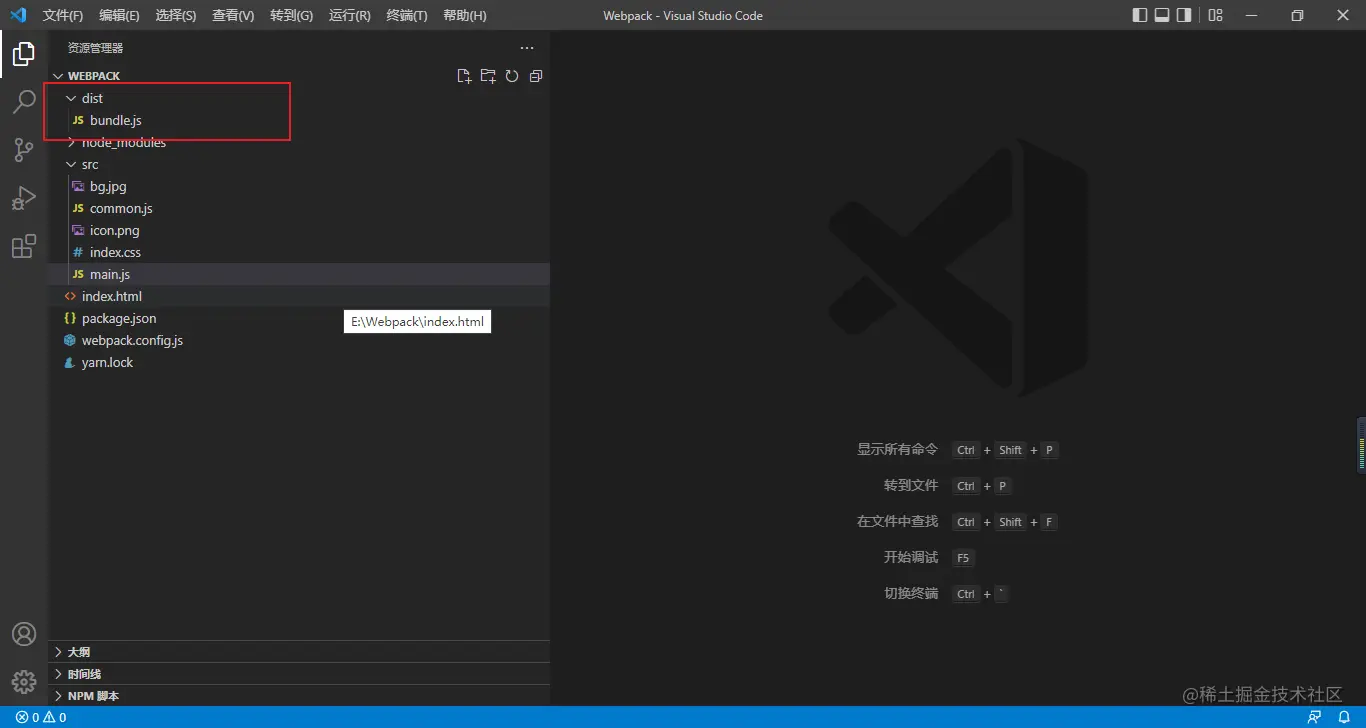Open the webpack.config.js file
Viewport: 1366px width, 728px height.
299,340
